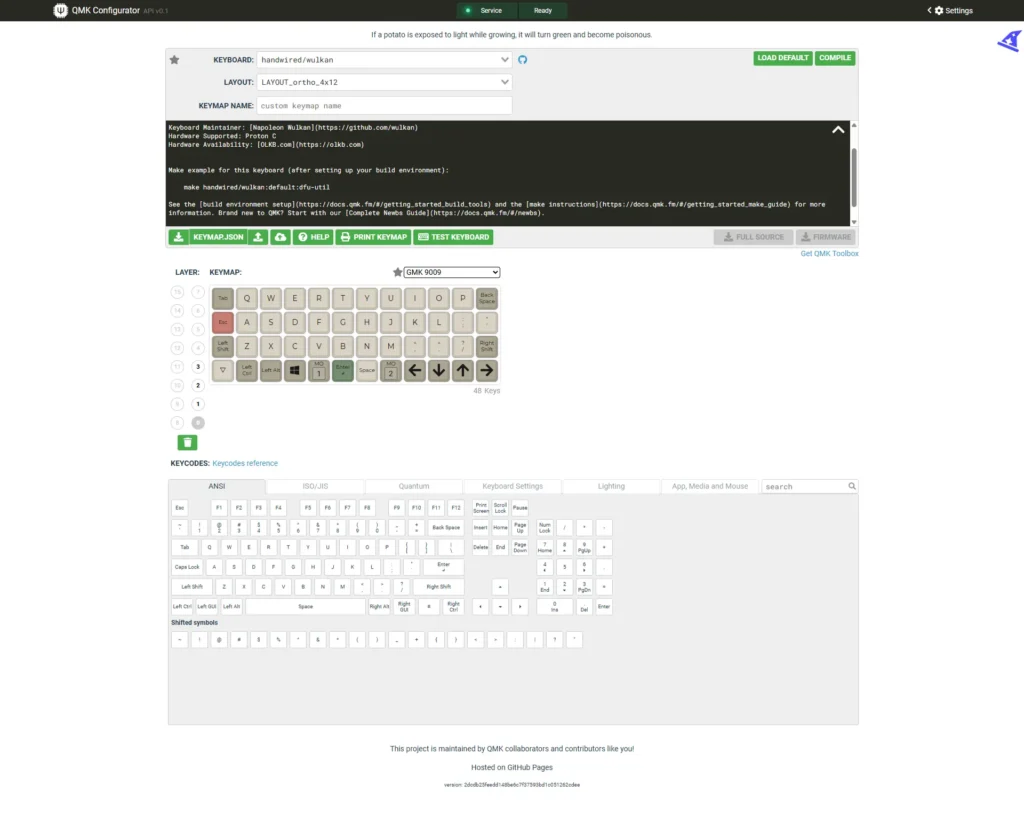The height and width of the screenshot is (825, 1024).
Task: Click the download keymap JSON icon
Action: point(178,237)
